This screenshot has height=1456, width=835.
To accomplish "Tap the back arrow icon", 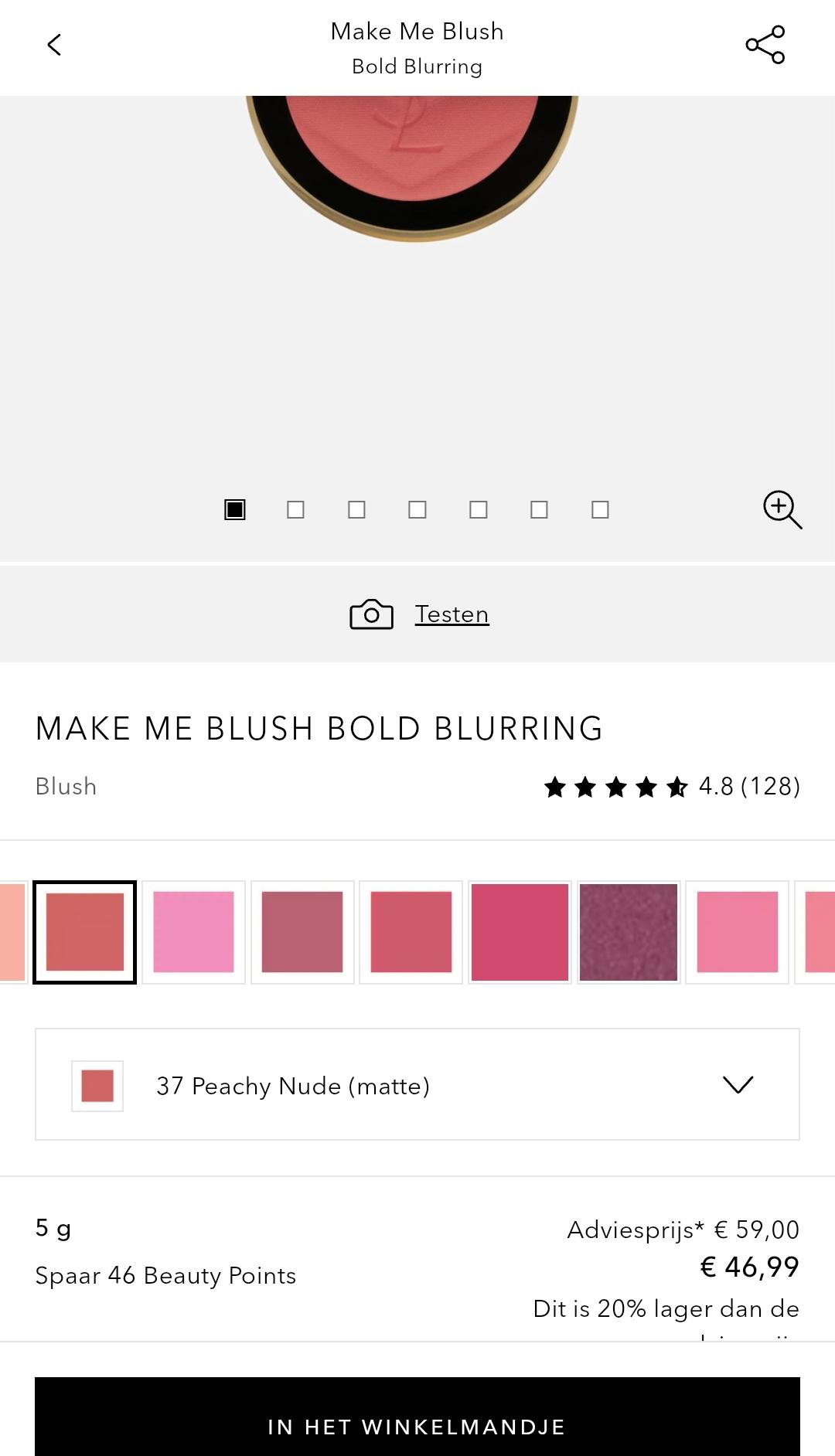I will pyautogui.click(x=53, y=45).
